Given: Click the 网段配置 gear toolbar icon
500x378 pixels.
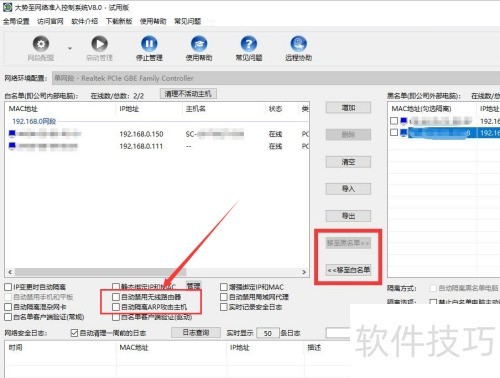Looking at the screenshot, I should [x=41, y=44].
